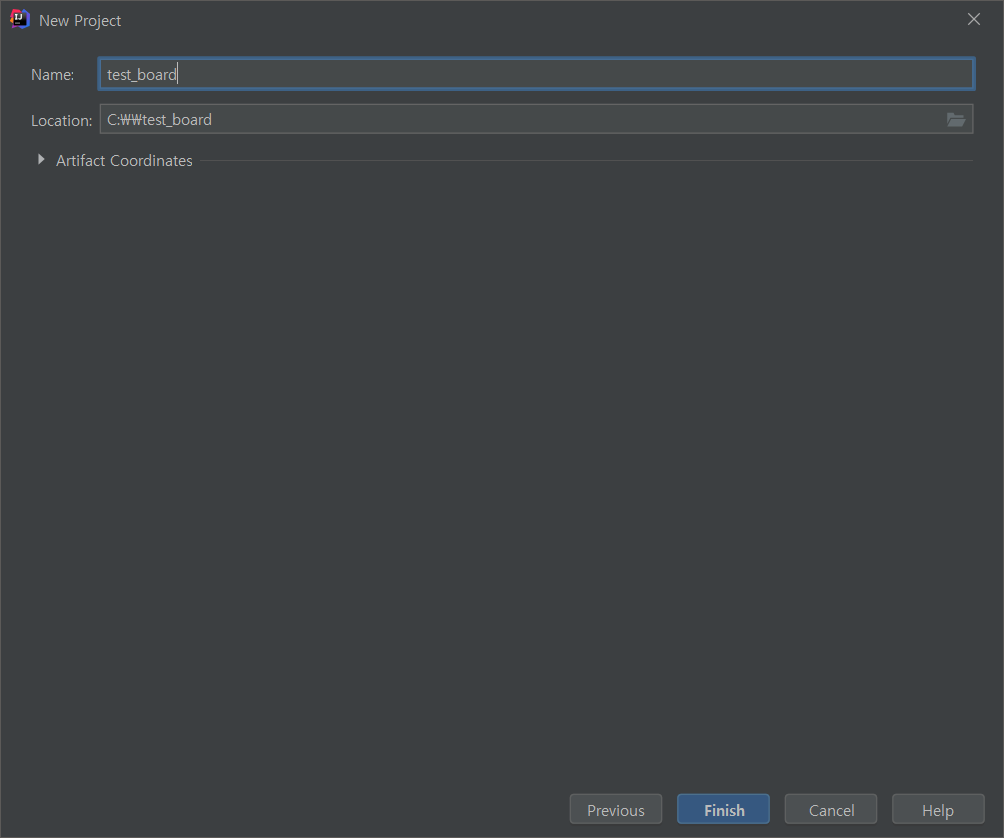Viewport: 1004px width, 838px height.
Task: Close the New Project window
Action: click(x=973, y=19)
